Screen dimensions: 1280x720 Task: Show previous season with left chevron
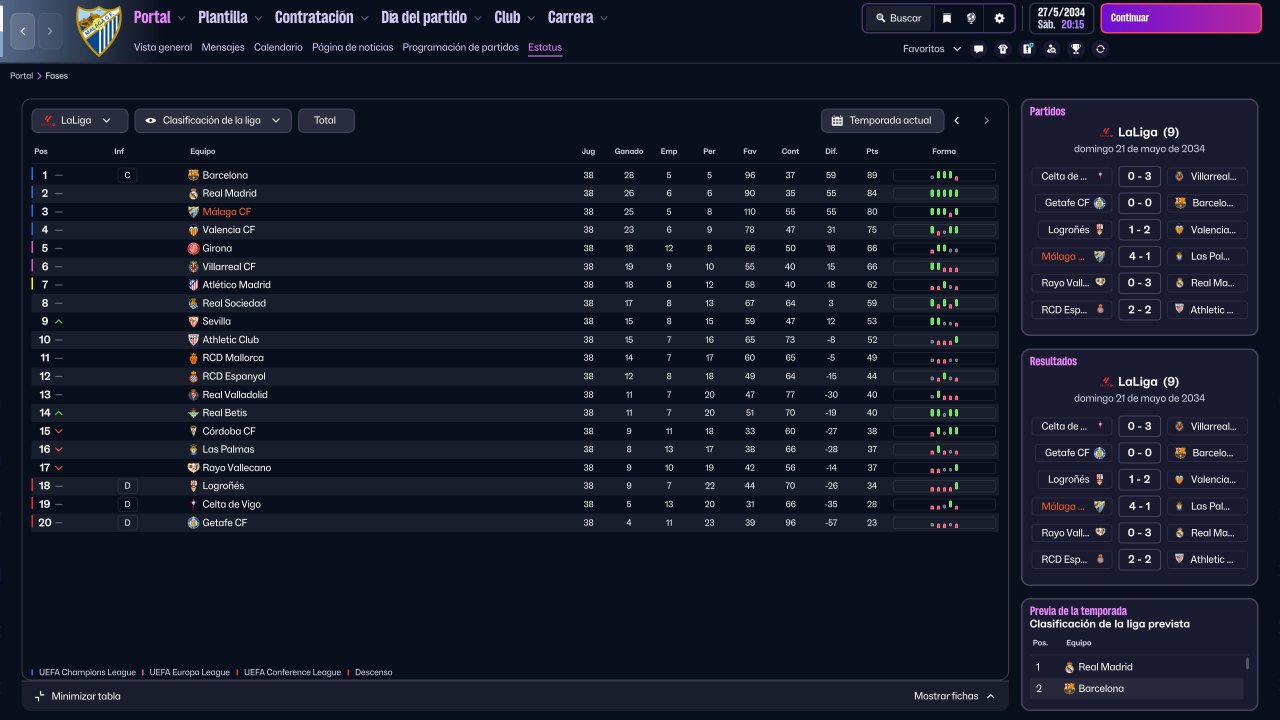click(957, 121)
